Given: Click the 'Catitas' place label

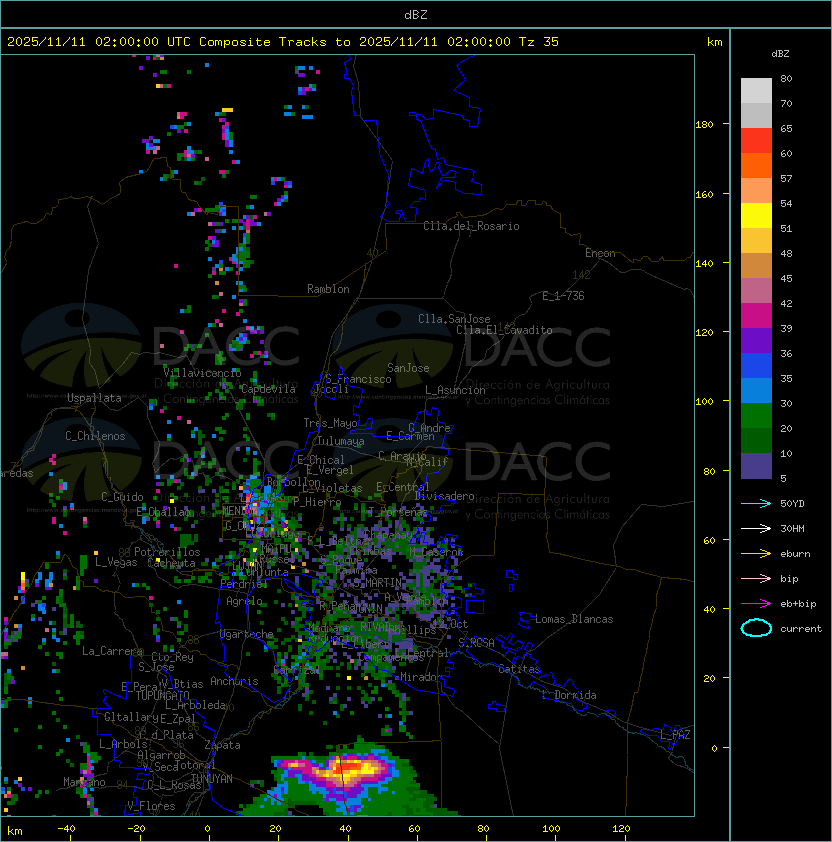Looking at the screenshot, I should pos(519,669).
